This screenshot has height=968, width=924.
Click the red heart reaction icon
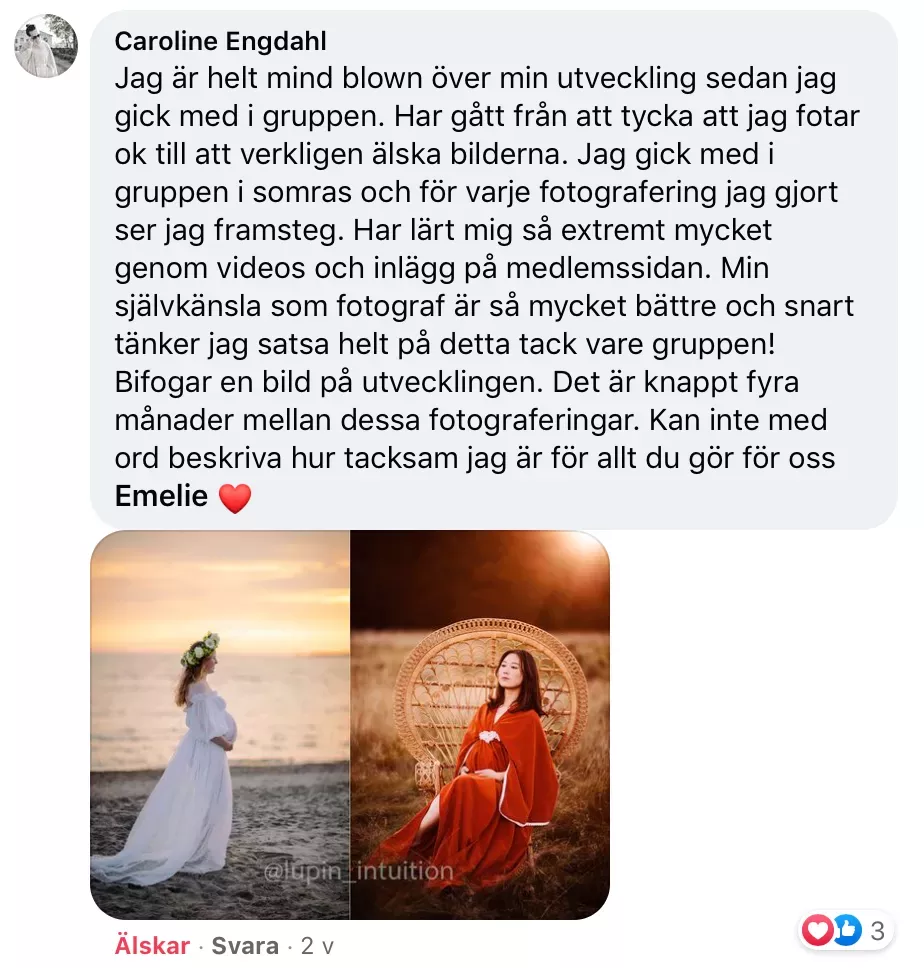coord(818,930)
